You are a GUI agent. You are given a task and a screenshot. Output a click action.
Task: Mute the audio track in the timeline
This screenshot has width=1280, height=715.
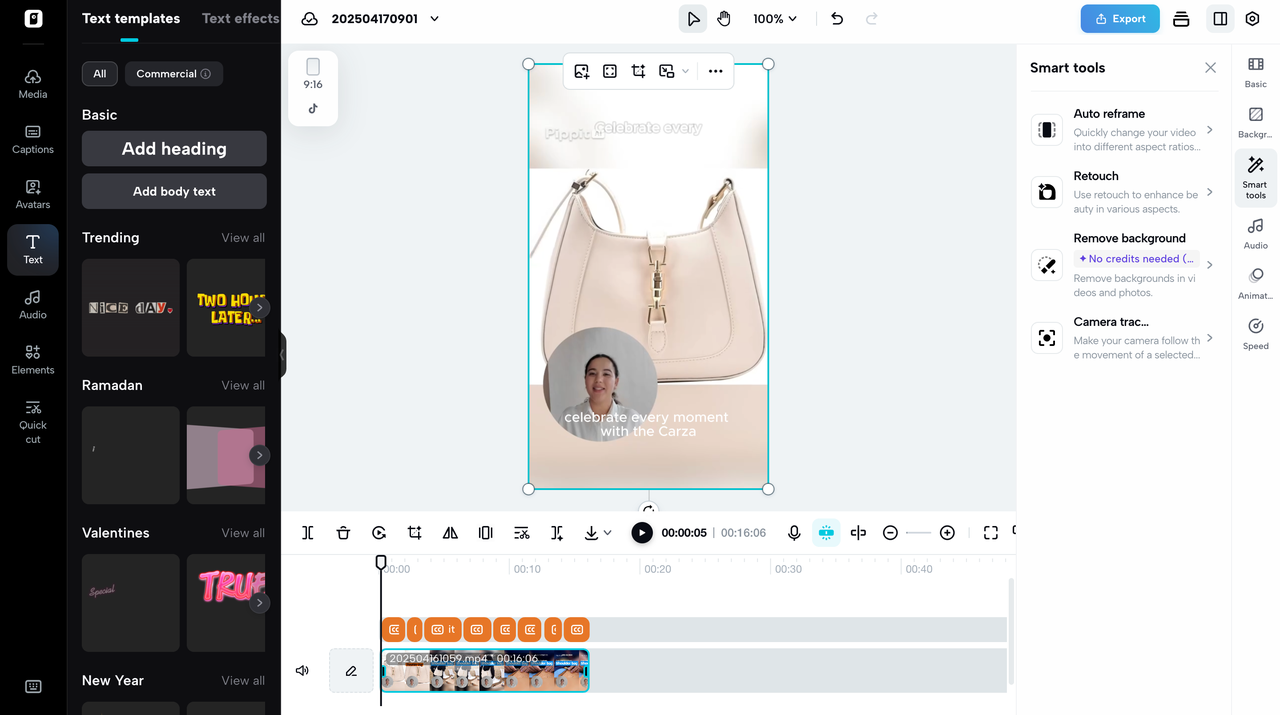(302, 670)
